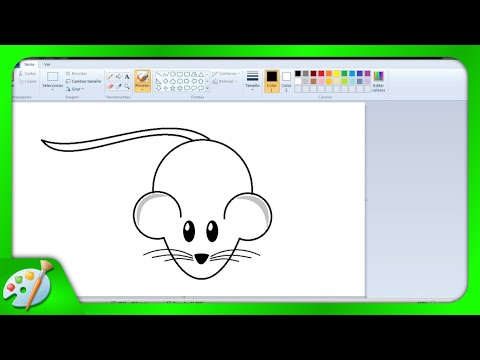480x360 pixels.
Task: Click the Pinceles brush icon
Action: [x=142, y=77]
